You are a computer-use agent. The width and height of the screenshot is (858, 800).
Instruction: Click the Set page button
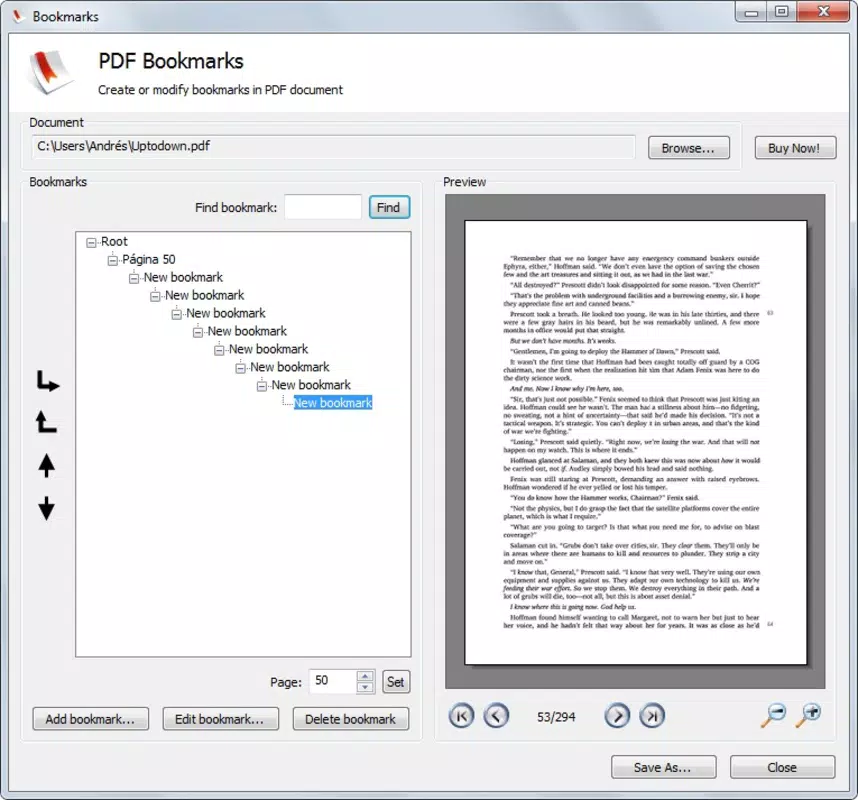pos(396,682)
